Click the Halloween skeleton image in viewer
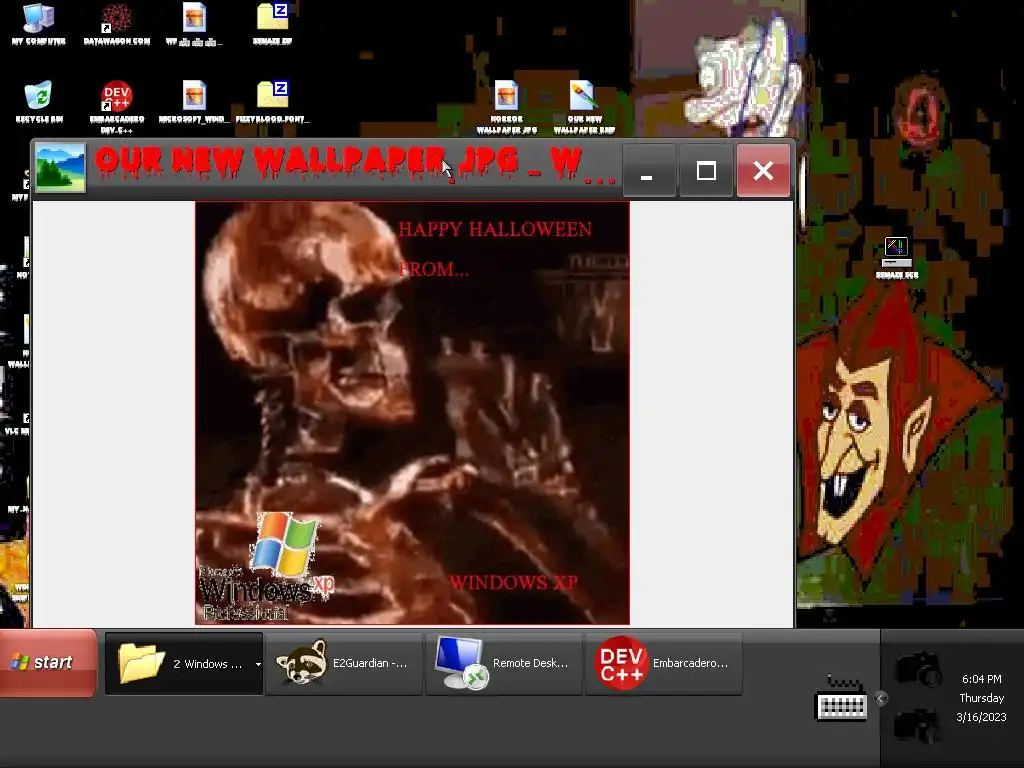 pyautogui.click(x=412, y=413)
